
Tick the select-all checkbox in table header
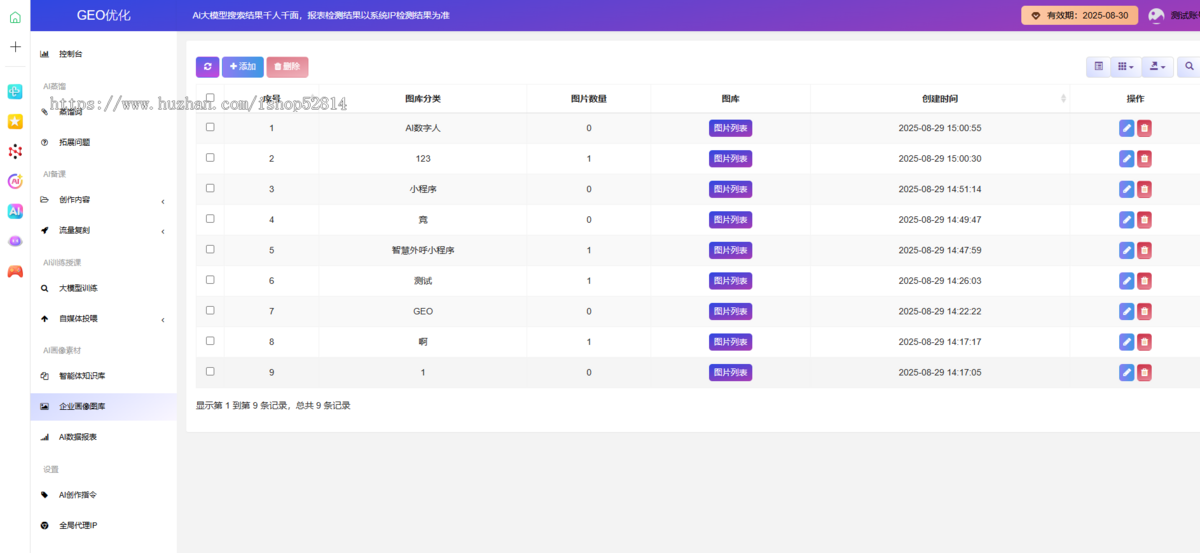coord(210,98)
